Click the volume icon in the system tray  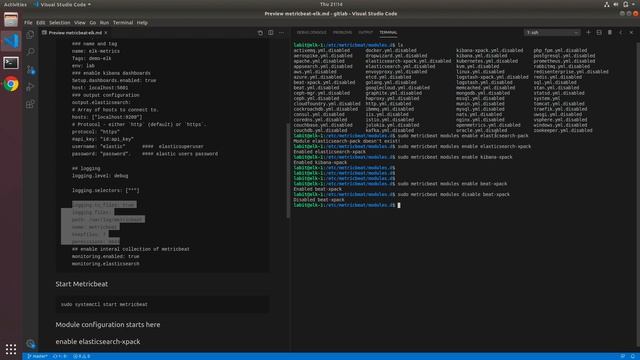click(616, 4)
